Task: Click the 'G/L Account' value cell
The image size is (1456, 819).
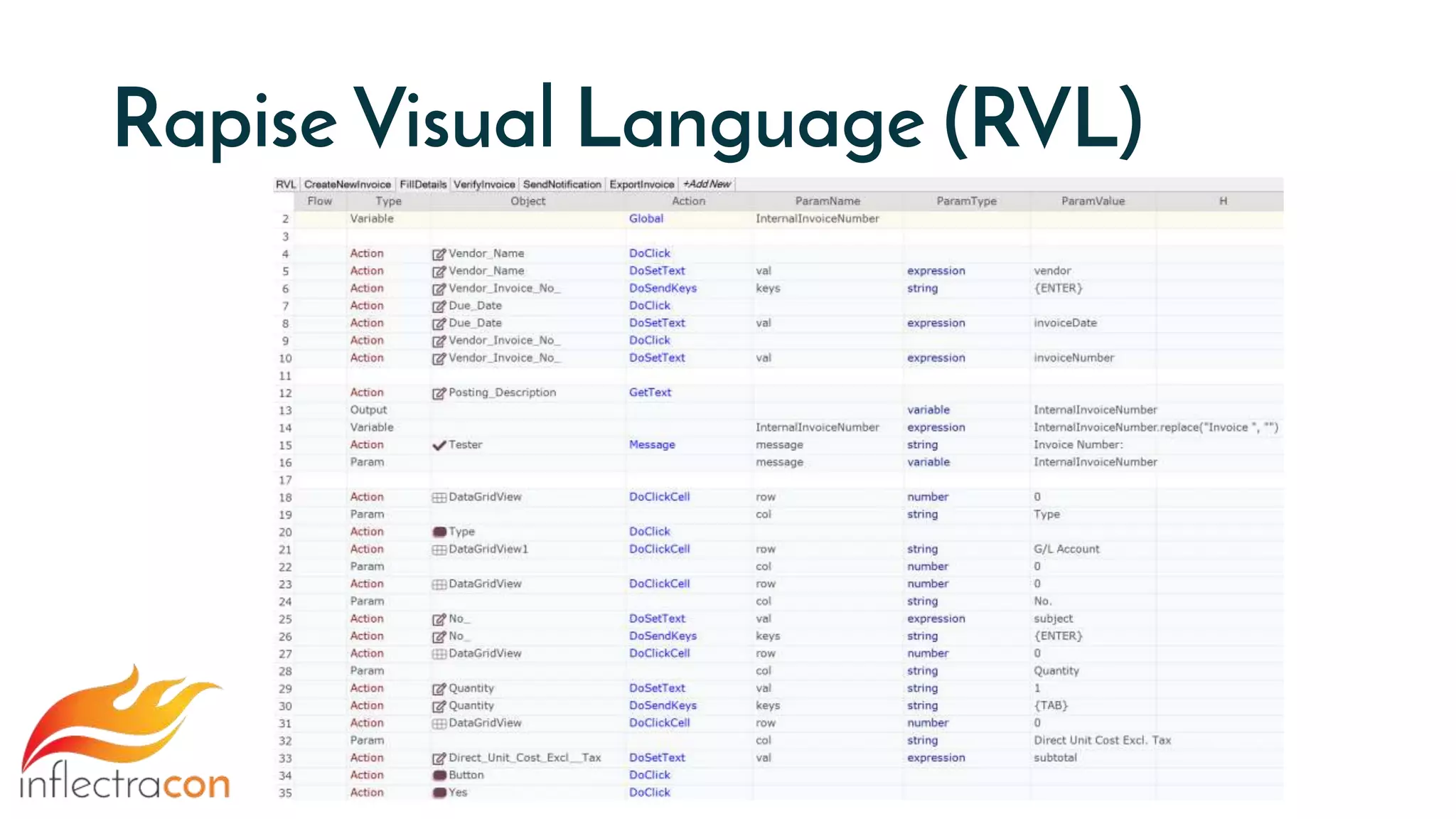Action: coord(1066,549)
